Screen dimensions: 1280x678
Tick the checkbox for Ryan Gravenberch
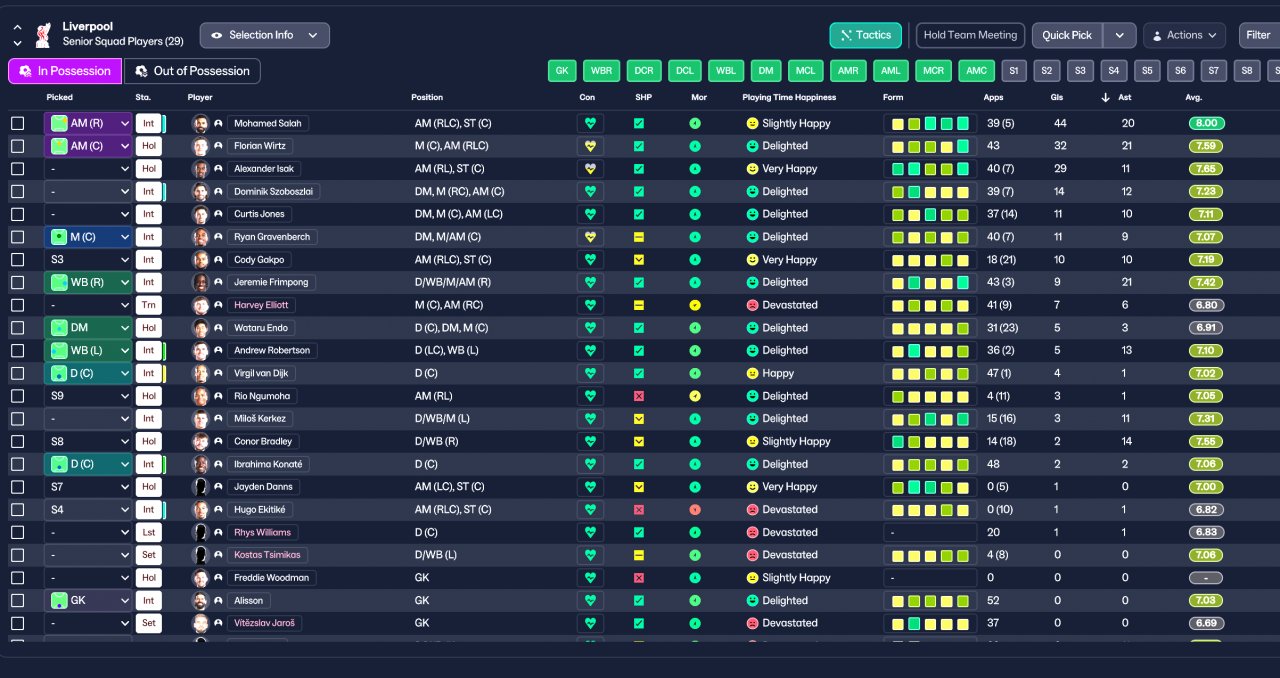point(17,237)
